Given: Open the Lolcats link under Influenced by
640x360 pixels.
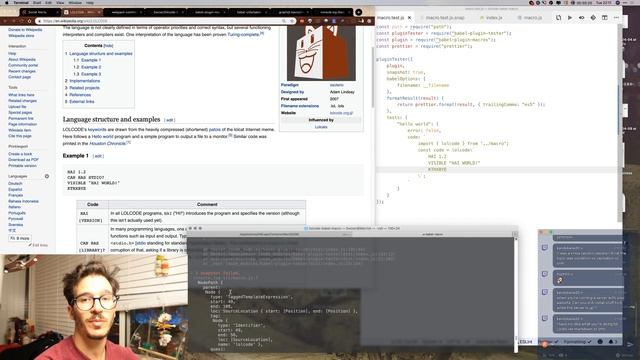Looking at the screenshot, I should [321, 127].
